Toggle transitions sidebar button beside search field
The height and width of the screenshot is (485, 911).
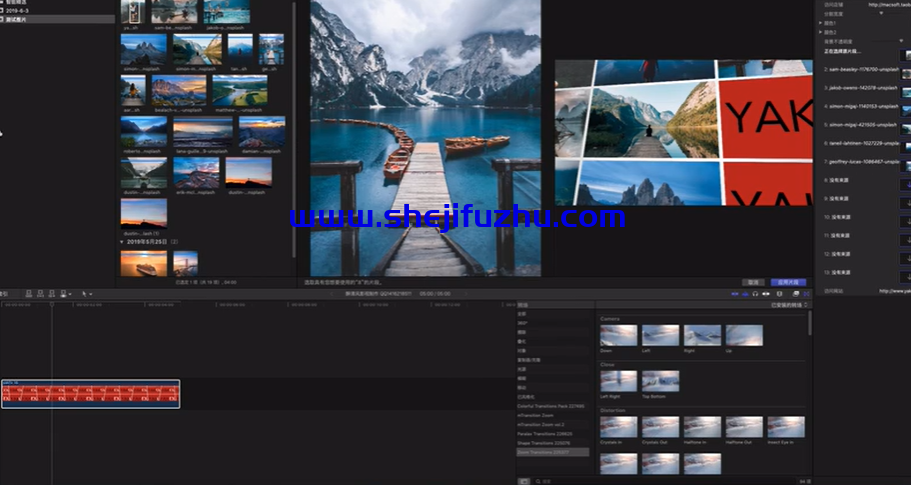[523, 481]
